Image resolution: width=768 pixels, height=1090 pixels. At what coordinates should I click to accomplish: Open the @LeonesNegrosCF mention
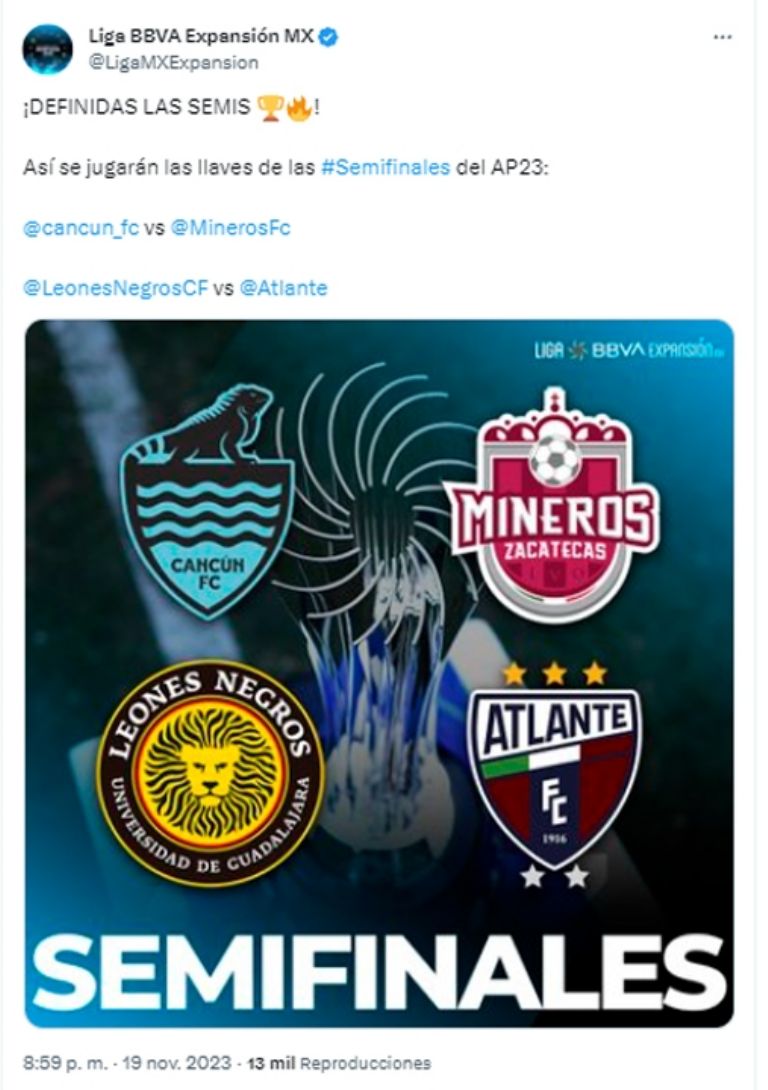[x=116, y=288]
